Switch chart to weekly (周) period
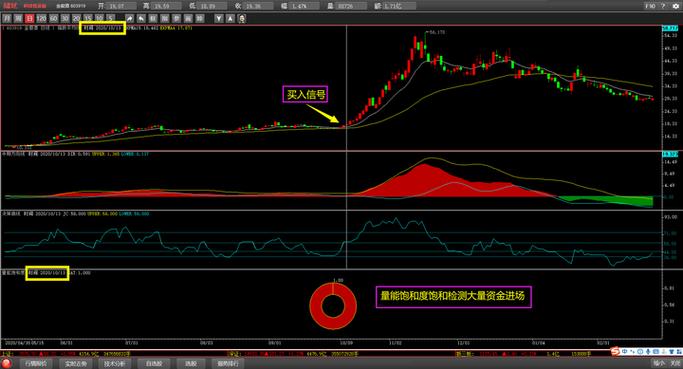Image resolution: width=683 pixels, height=369 pixels. click(x=18, y=18)
